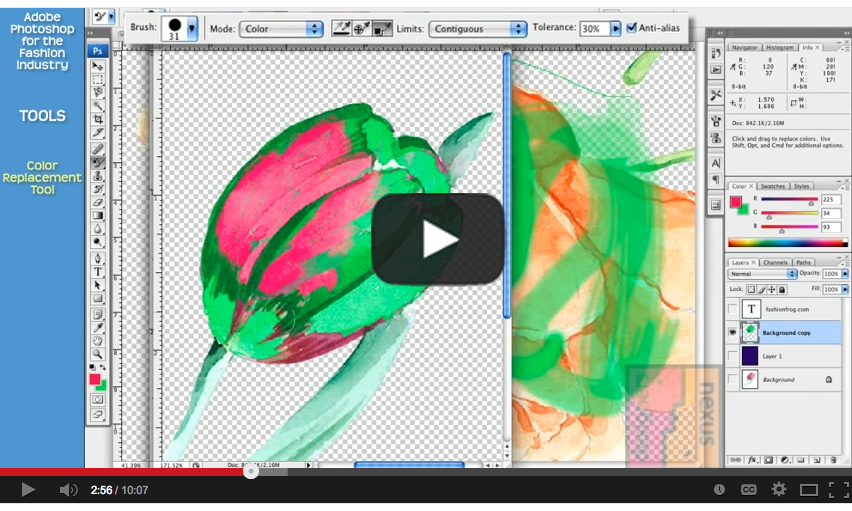Select the Clone Stamp tool
This screenshot has height=511, width=852.
tap(98, 176)
